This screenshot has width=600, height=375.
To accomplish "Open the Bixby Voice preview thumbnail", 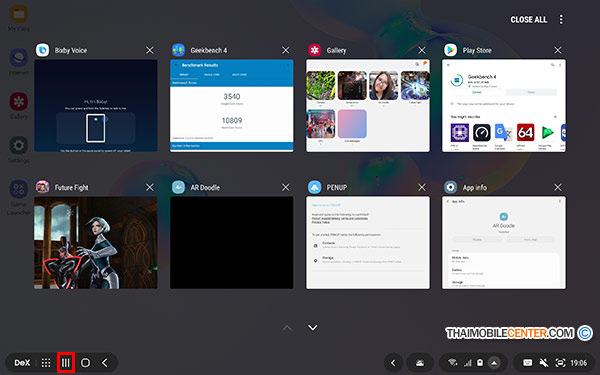I will coord(96,106).
